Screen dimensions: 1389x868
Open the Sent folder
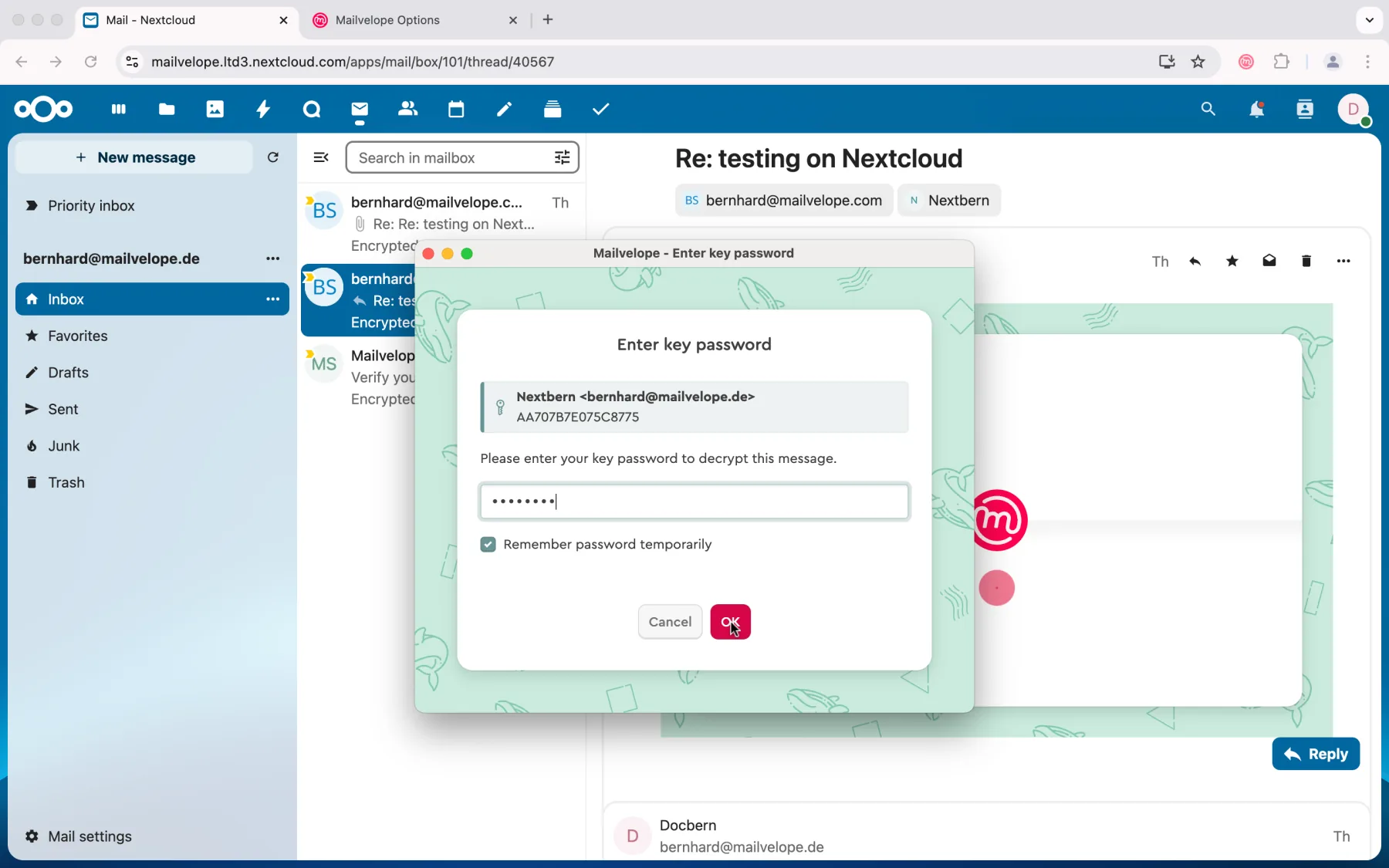coord(152,410)
